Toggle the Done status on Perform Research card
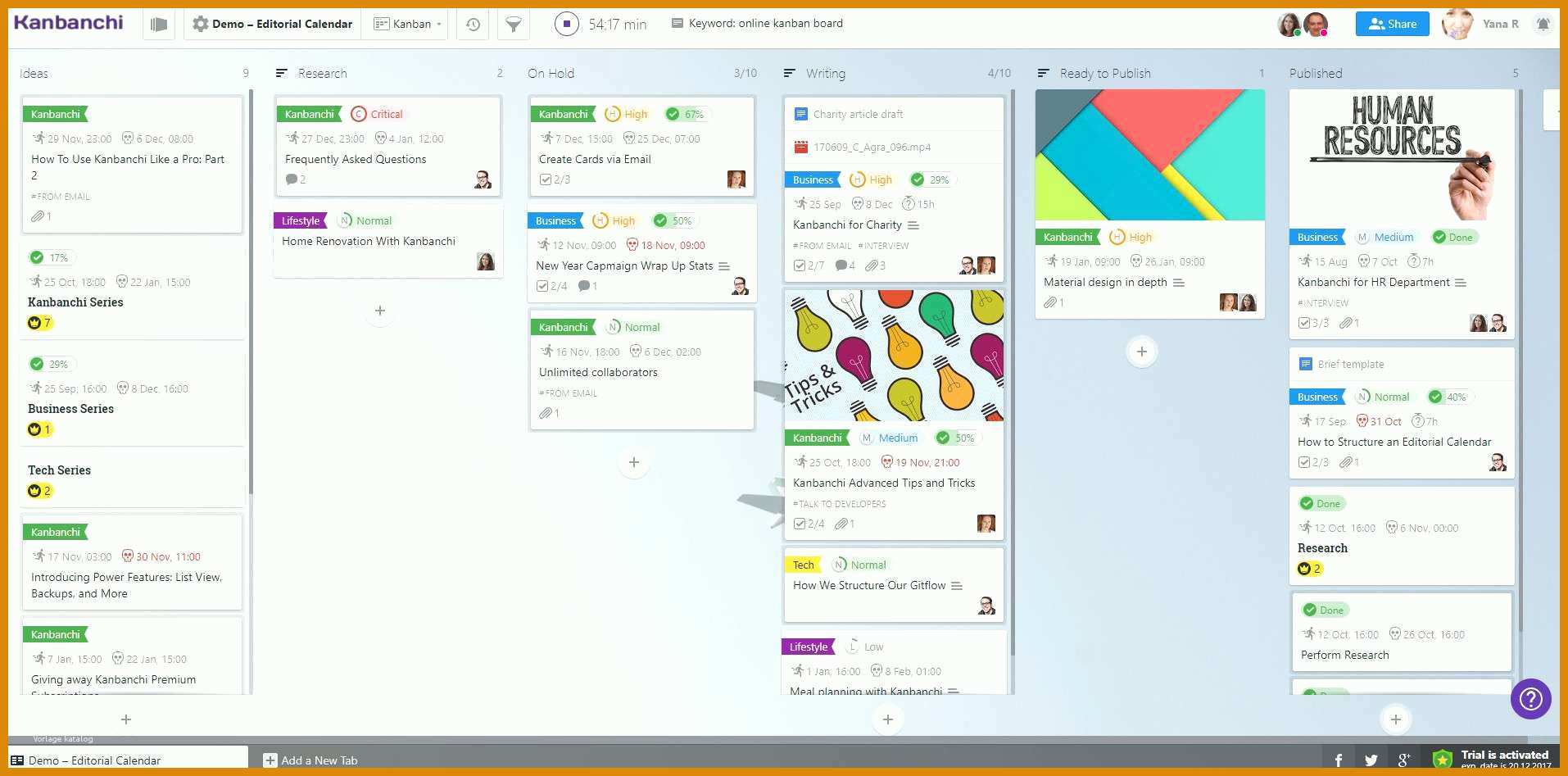Image resolution: width=1568 pixels, height=776 pixels. 1324,610
